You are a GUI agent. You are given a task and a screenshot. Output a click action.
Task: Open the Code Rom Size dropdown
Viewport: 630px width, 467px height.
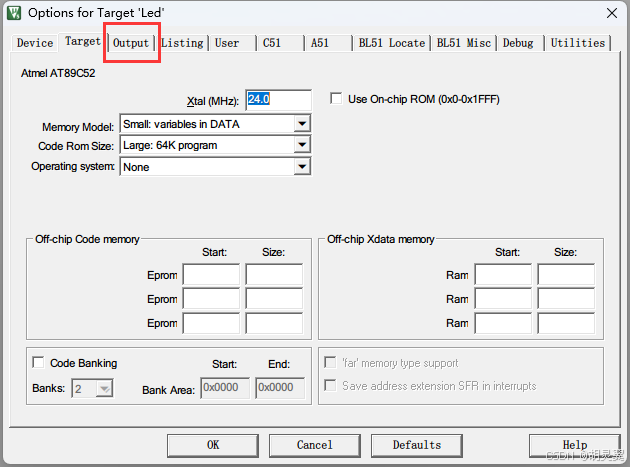point(302,145)
